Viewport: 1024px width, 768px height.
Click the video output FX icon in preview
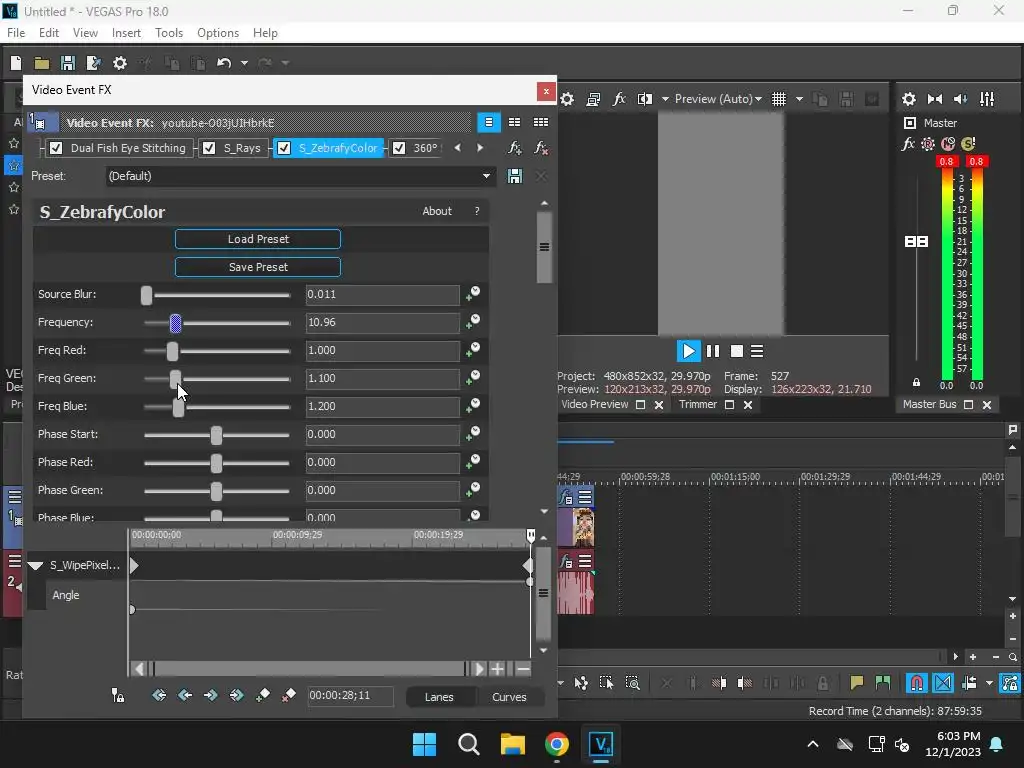coord(618,99)
